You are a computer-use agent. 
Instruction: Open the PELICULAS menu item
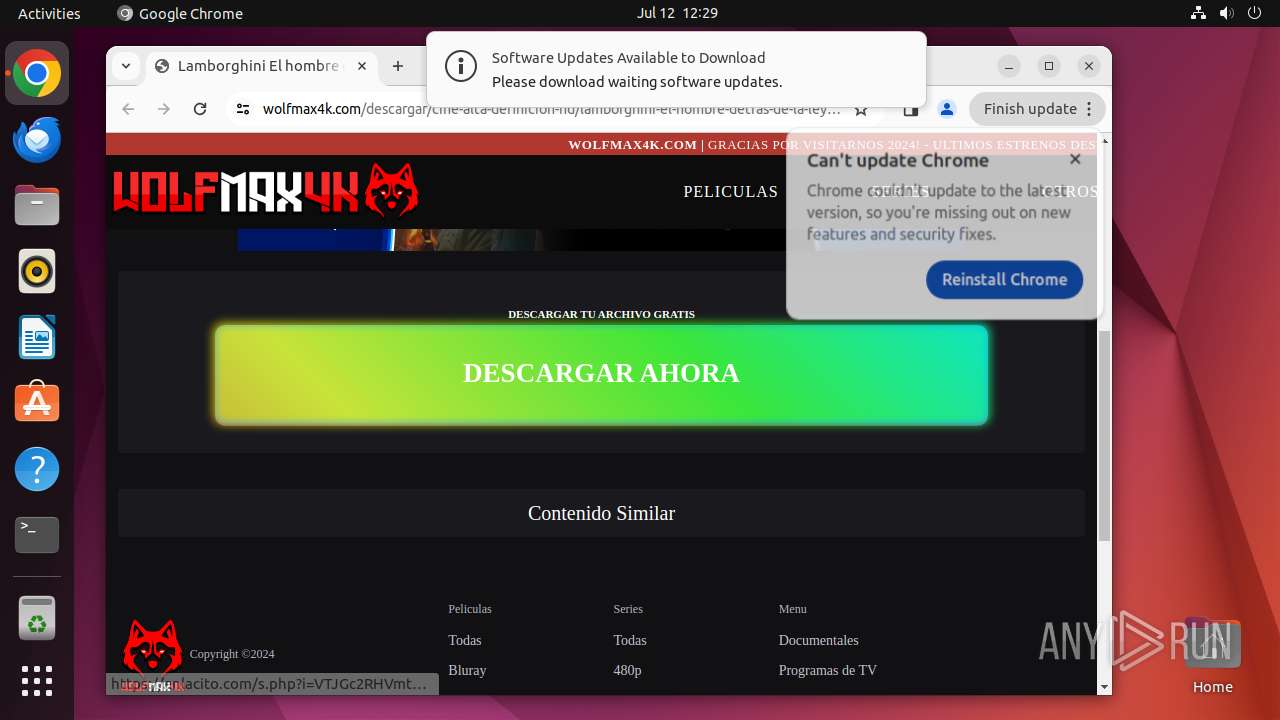(x=730, y=191)
